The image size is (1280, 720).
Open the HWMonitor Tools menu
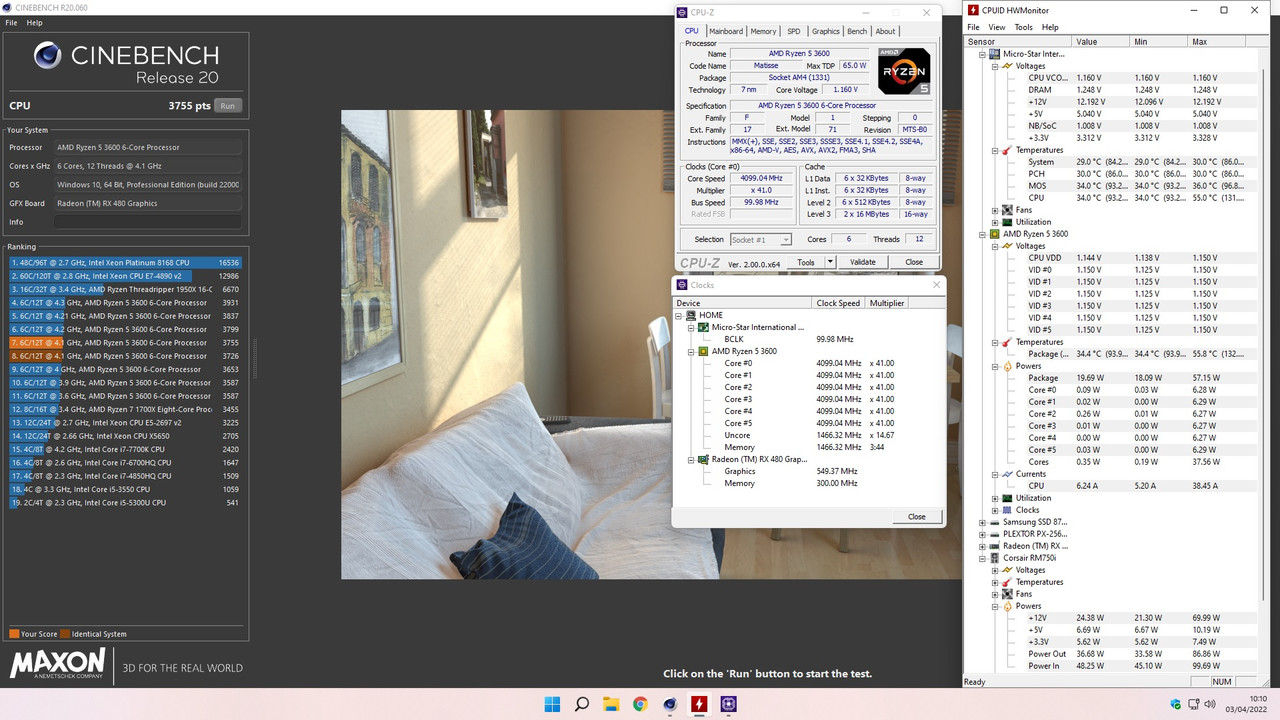[x=1023, y=27]
